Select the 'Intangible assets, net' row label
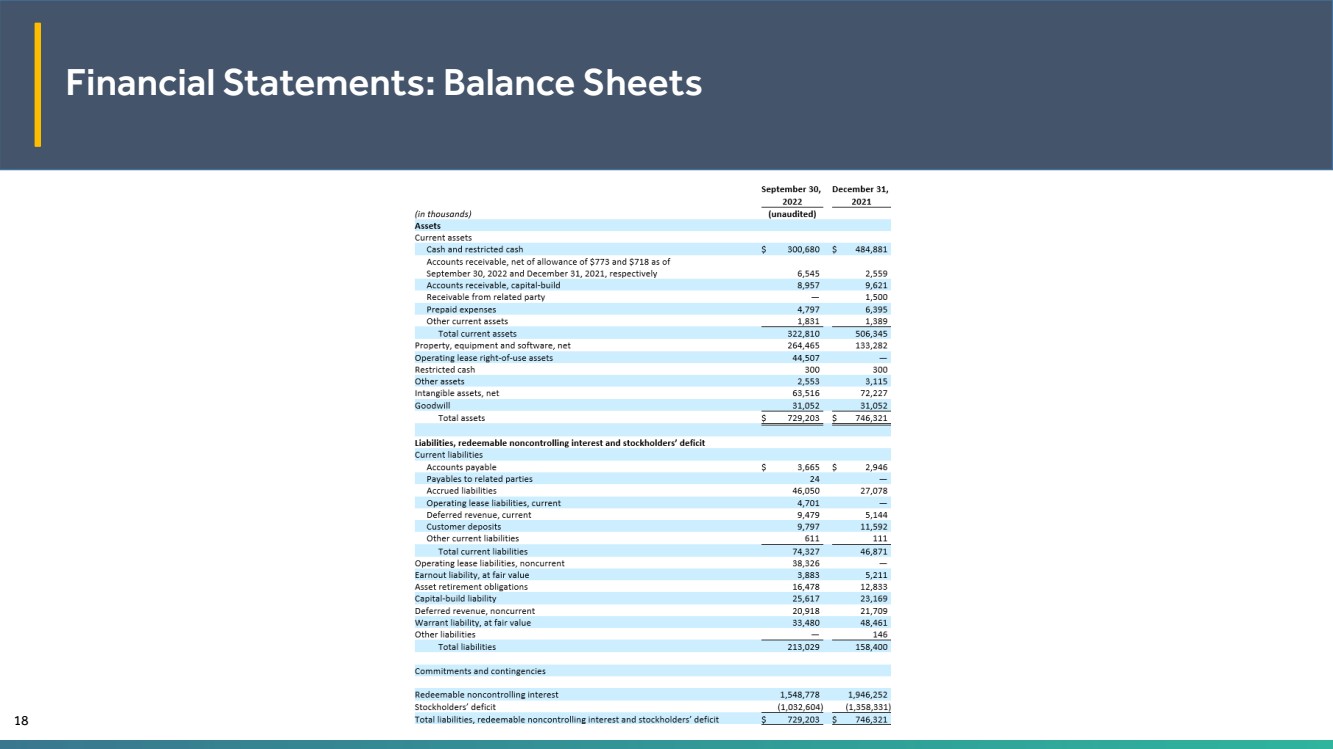The image size is (1333, 749). (x=456, y=394)
